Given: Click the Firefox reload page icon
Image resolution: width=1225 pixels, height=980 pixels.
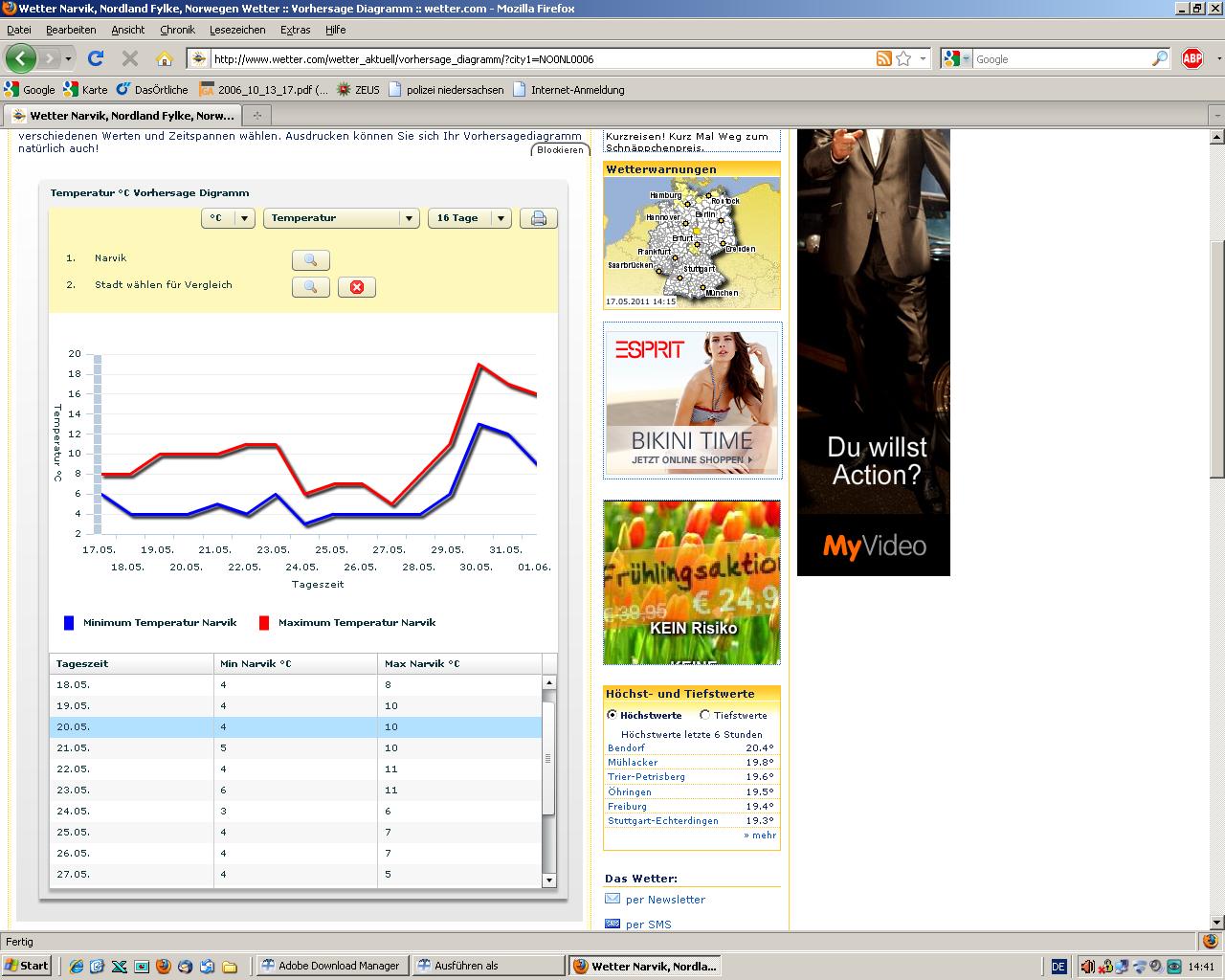Looking at the screenshot, I should pos(96,59).
